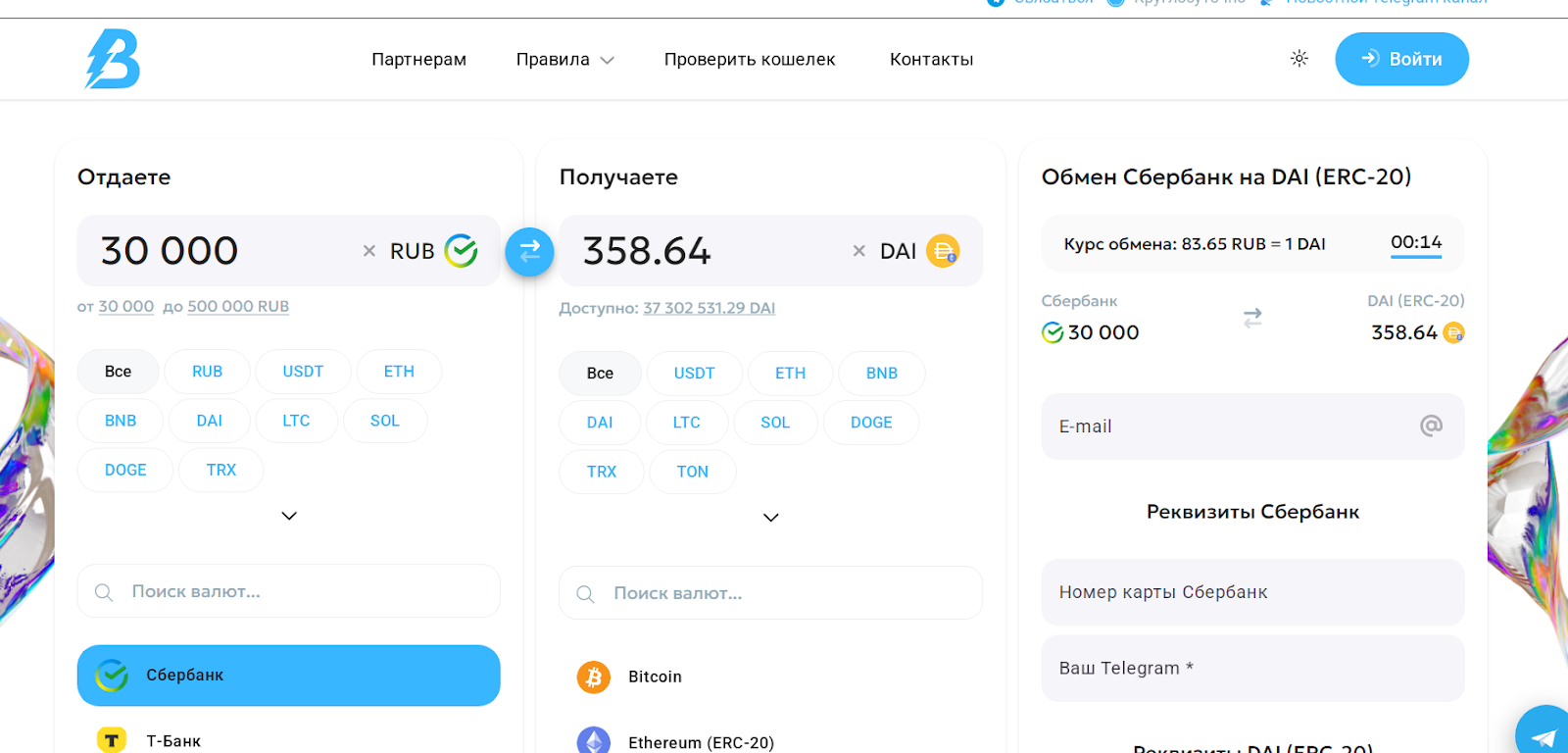Click the @ icon in E-mail field
The height and width of the screenshot is (753, 1568).
(1431, 426)
